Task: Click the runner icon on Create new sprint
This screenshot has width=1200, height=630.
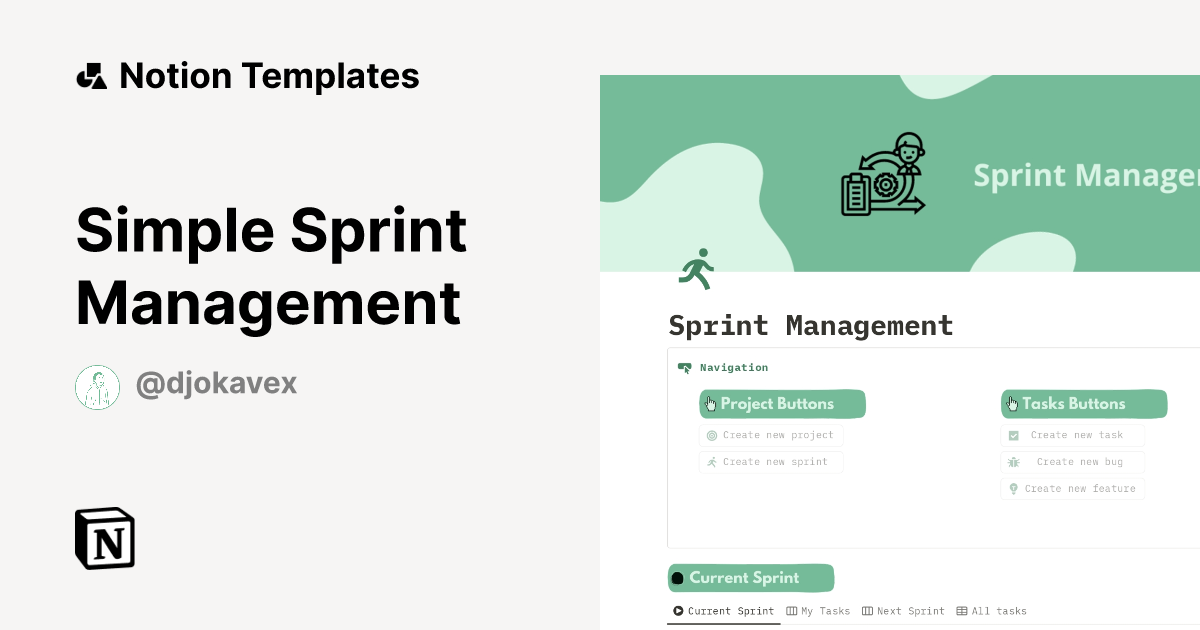Action: pos(712,461)
